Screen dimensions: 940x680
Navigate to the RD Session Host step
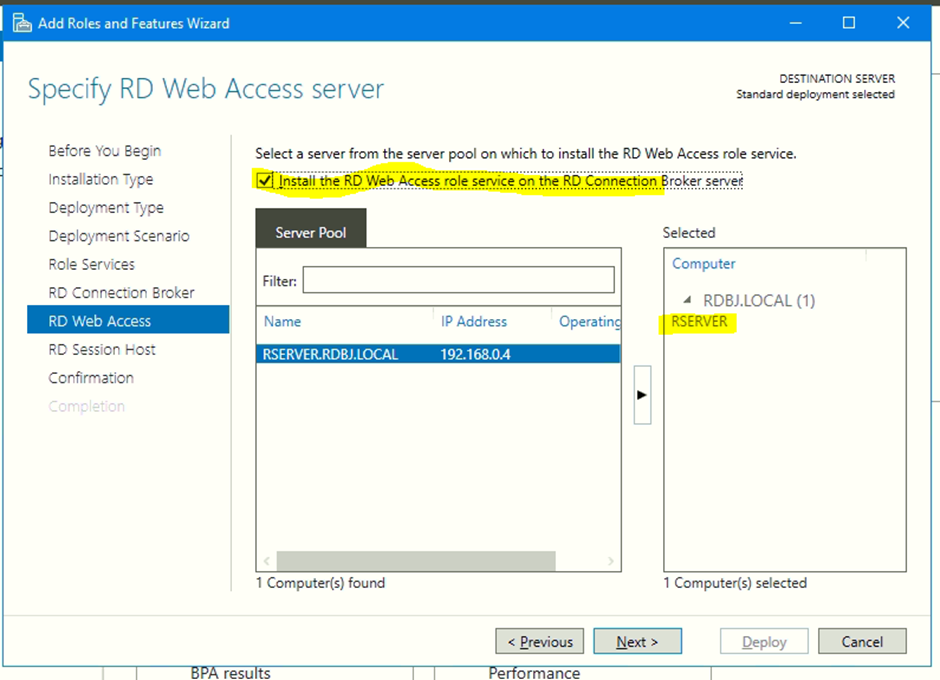click(x=102, y=349)
